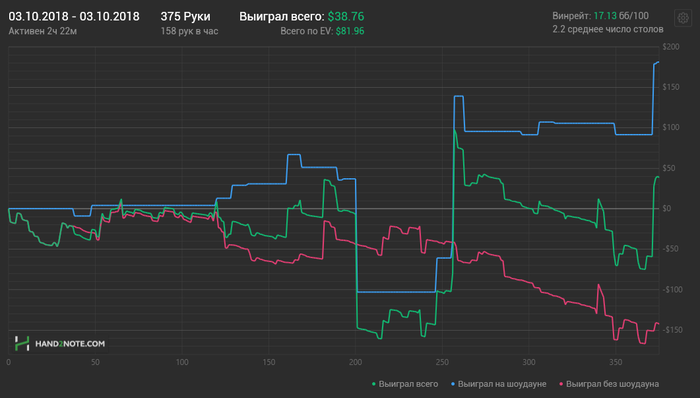The width and height of the screenshot is (700, 398).
Task: Open the HAND2NOTE.COM link
Action: coord(70,344)
